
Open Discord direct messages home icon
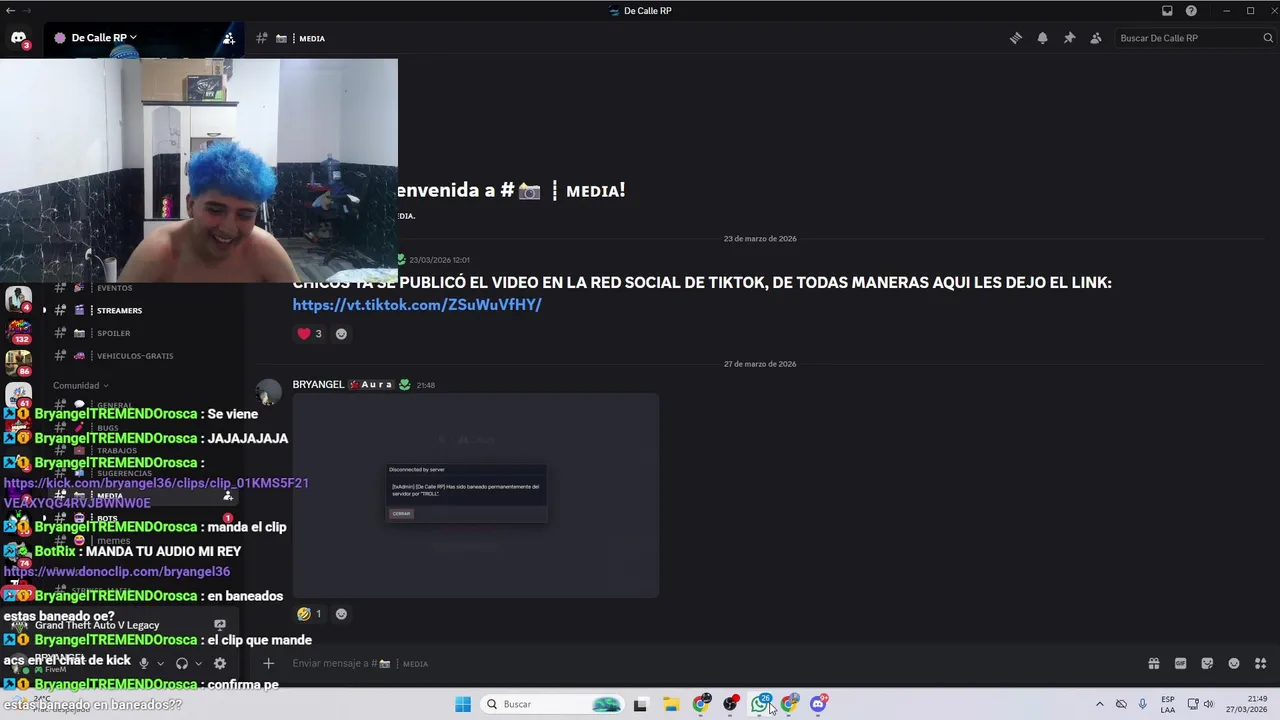(18, 38)
